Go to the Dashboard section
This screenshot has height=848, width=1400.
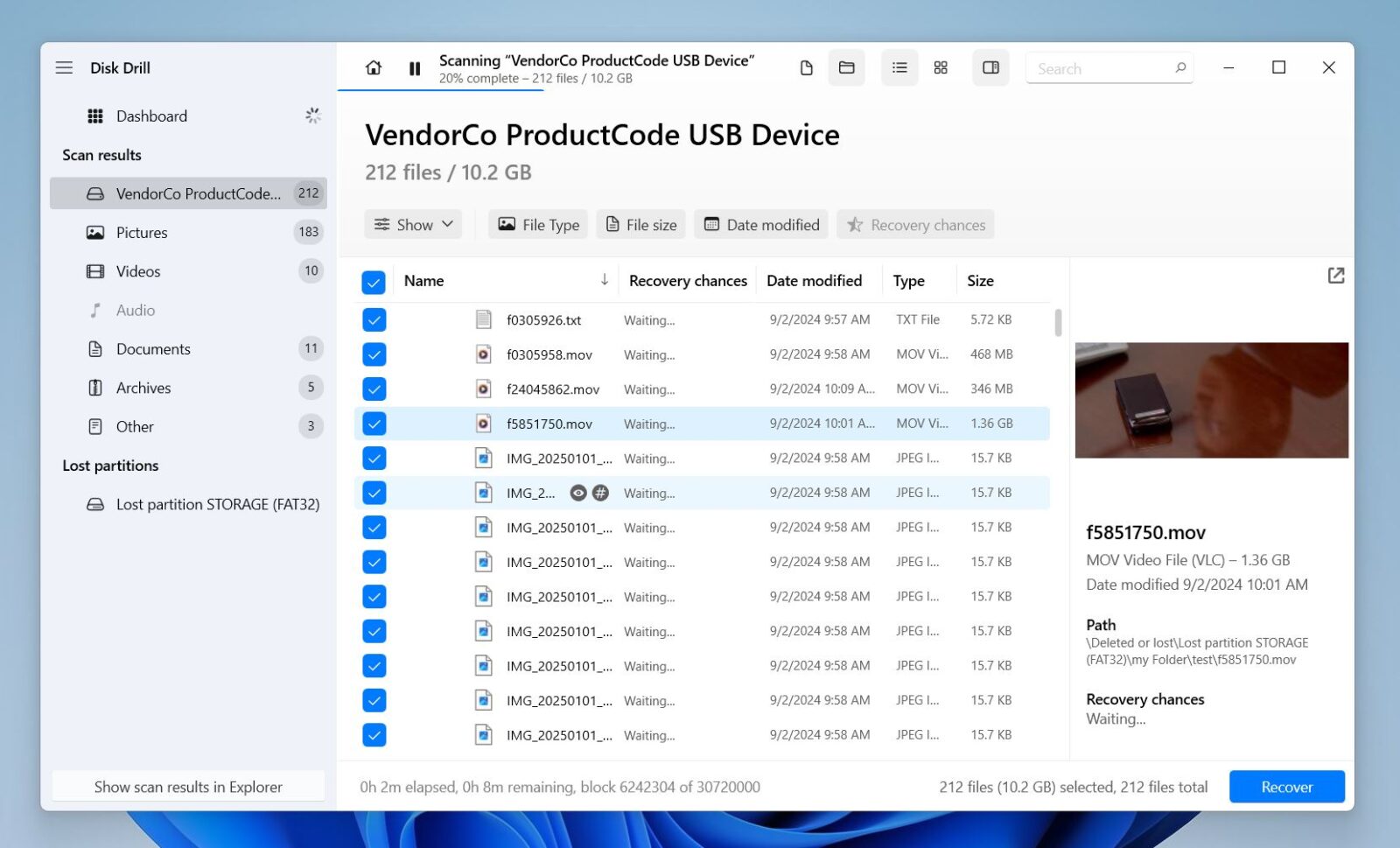point(150,116)
